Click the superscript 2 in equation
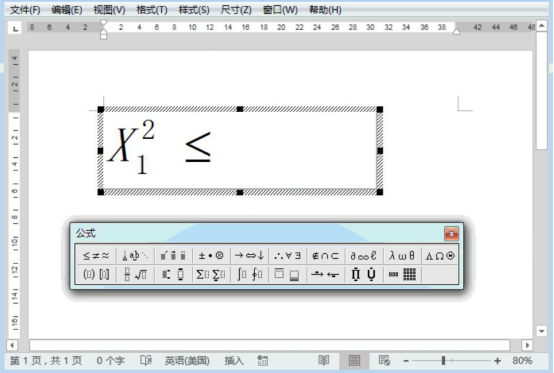The image size is (554, 373). (x=148, y=130)
